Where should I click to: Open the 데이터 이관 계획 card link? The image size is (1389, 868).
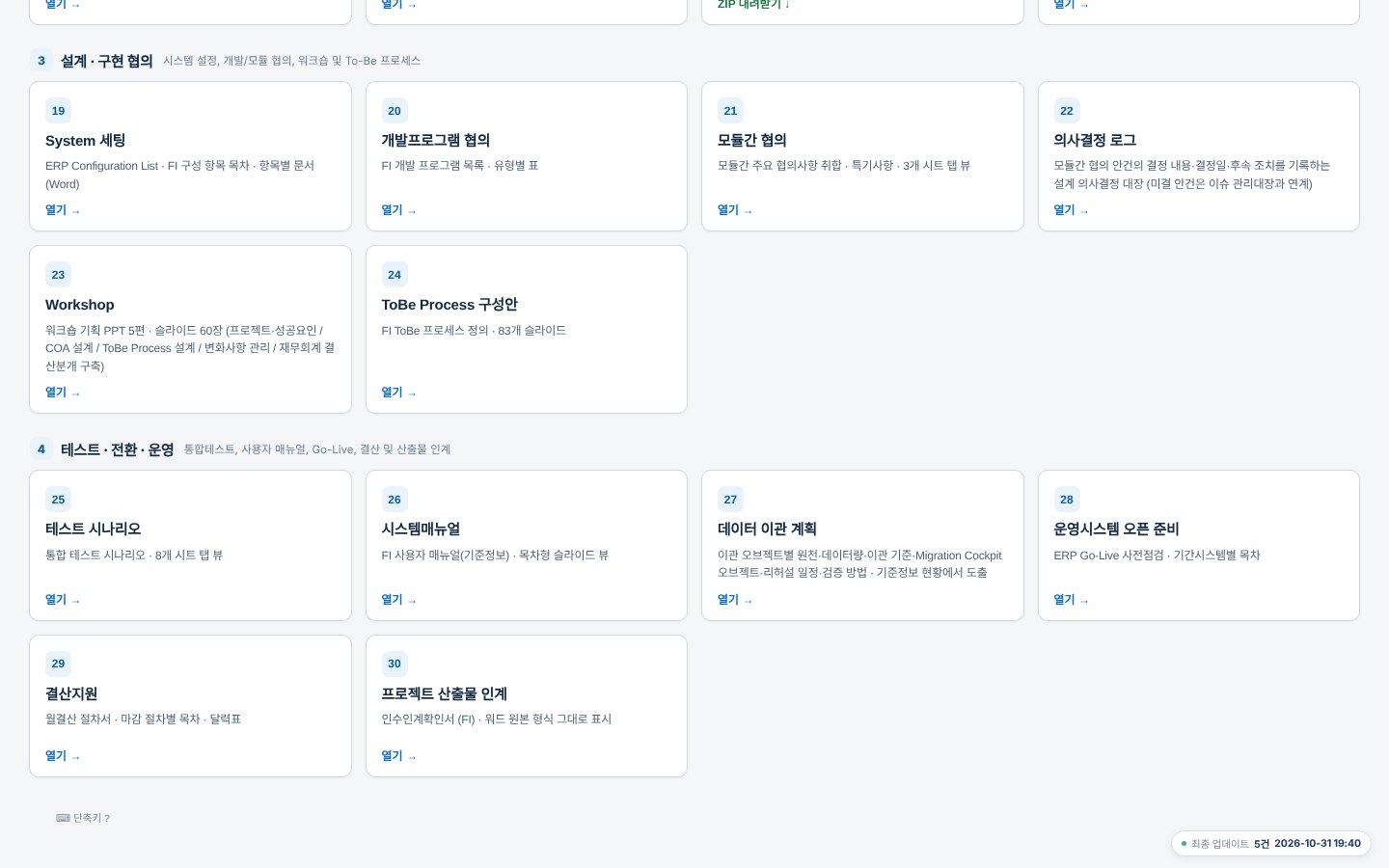click(735, 600)
